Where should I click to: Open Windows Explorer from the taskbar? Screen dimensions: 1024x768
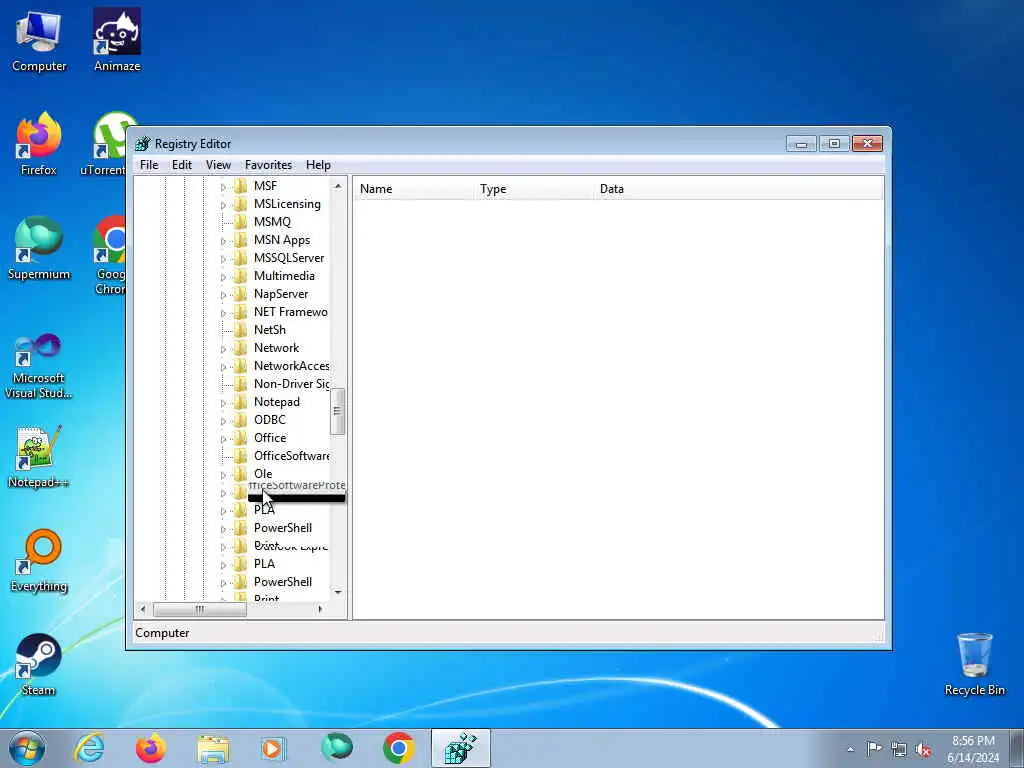tap(213, 748)
